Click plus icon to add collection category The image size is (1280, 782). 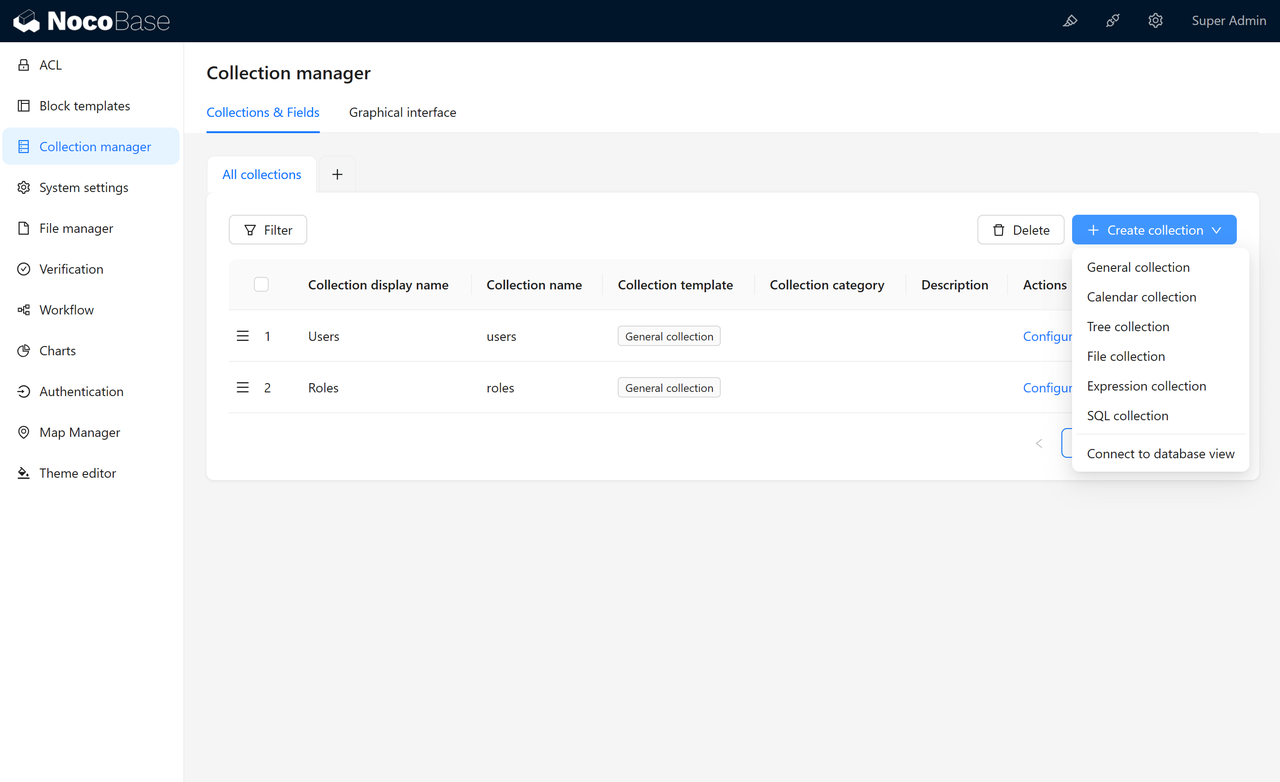(337, 175)
